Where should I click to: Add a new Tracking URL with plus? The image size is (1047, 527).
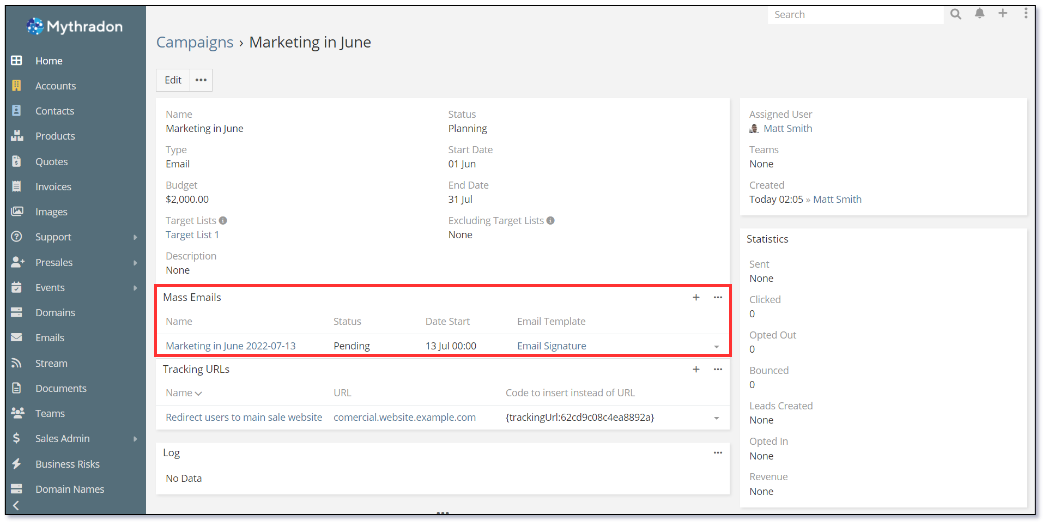coord(696,369)
